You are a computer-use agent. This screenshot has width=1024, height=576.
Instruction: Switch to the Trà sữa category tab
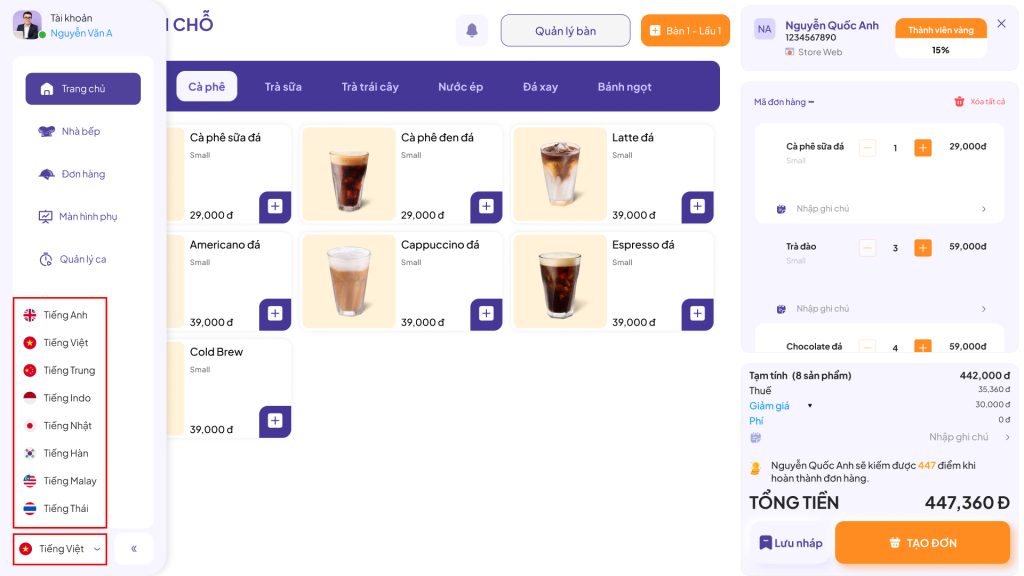click(283, 87)
